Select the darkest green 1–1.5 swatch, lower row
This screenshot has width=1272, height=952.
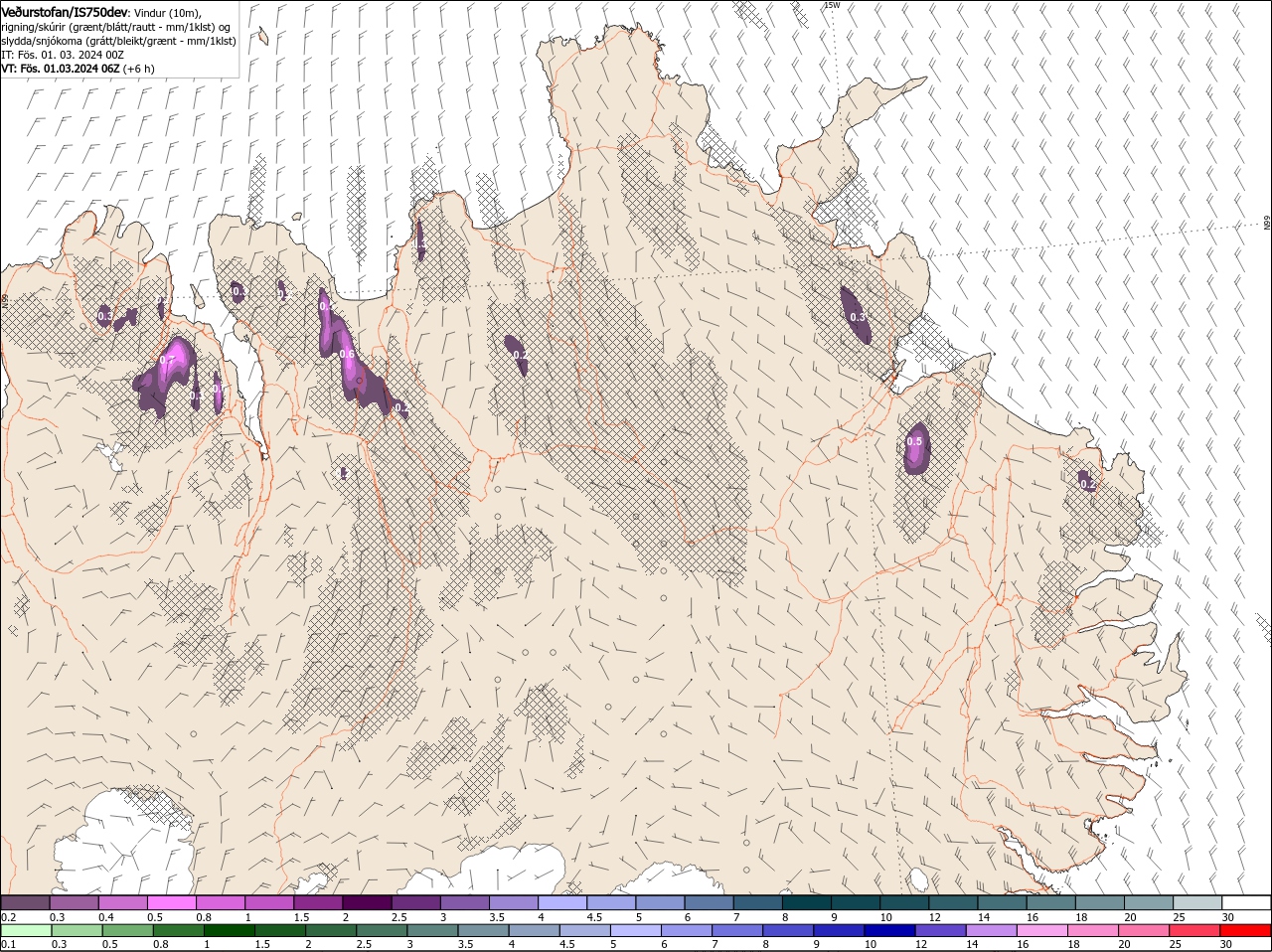(230, 930)
